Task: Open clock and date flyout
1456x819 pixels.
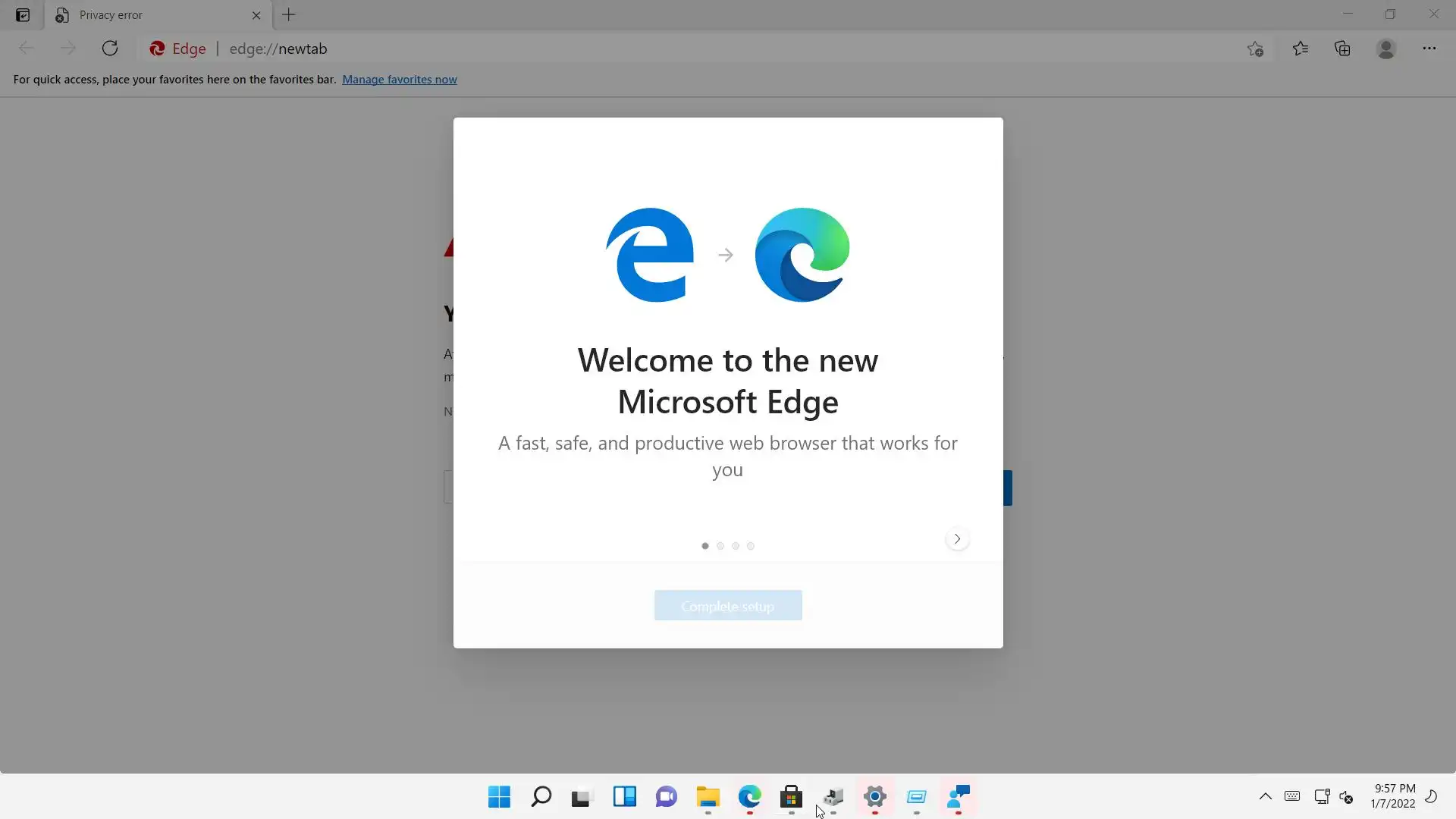Action: tap(1394, 796)
